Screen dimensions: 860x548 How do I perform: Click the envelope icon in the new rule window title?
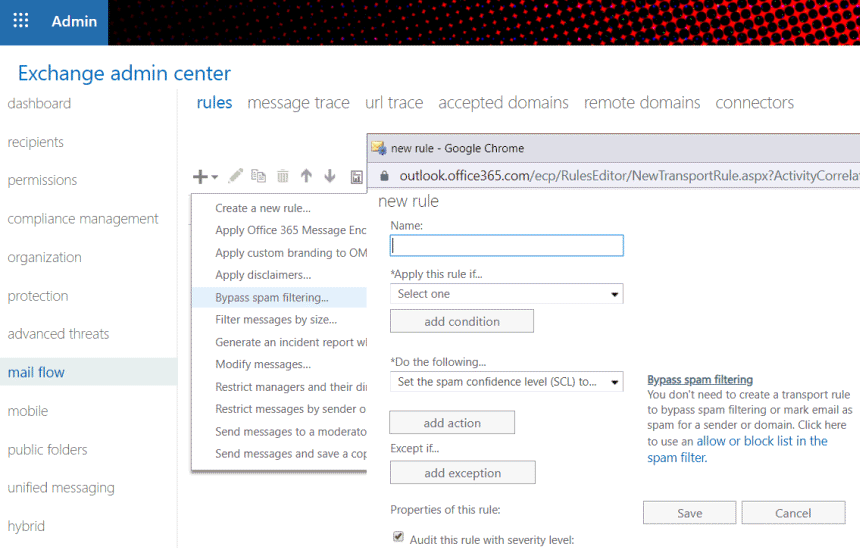tap(378, 148)
